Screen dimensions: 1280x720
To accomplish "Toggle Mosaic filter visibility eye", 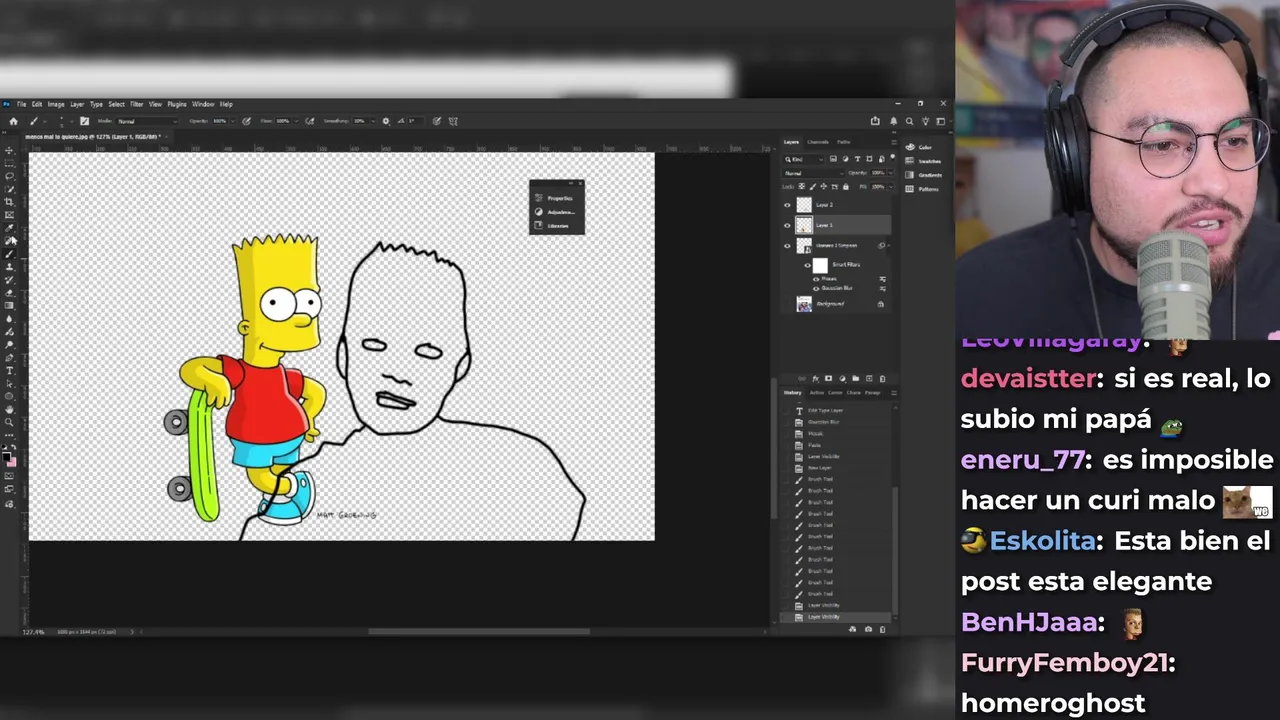I will pos(816,279).
